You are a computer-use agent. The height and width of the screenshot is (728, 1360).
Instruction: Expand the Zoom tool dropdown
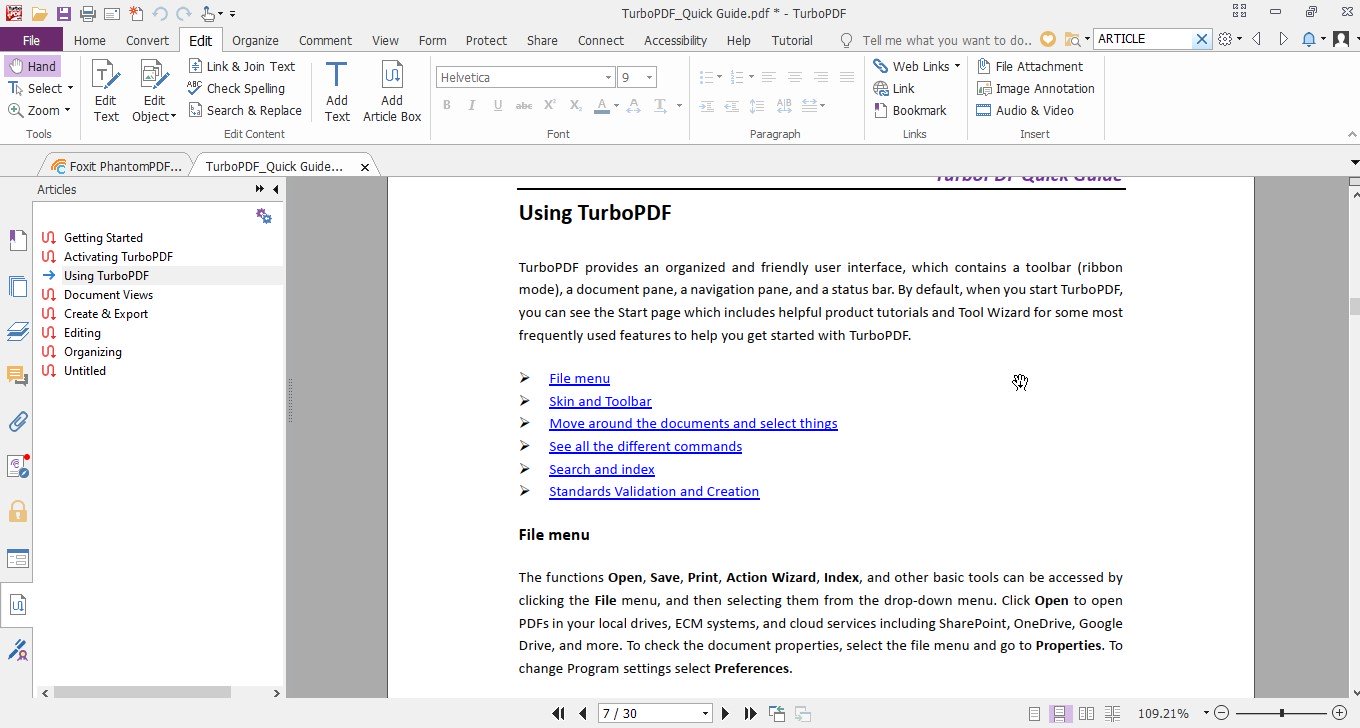click(x=68, y=110)
